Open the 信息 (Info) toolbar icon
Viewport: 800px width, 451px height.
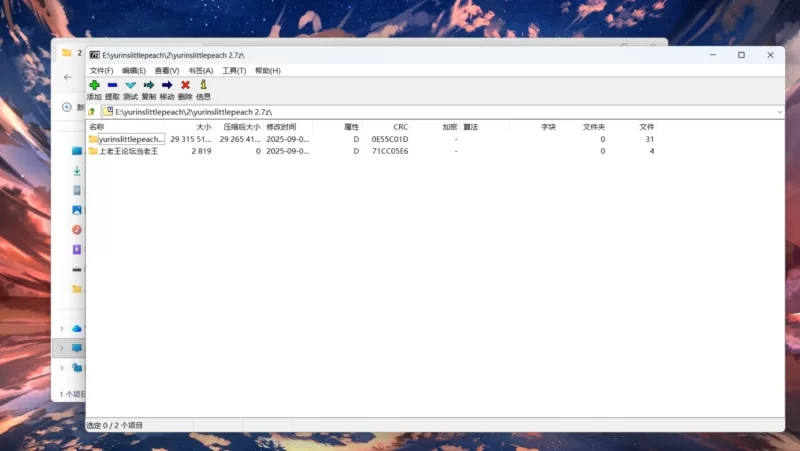(203, 86)
